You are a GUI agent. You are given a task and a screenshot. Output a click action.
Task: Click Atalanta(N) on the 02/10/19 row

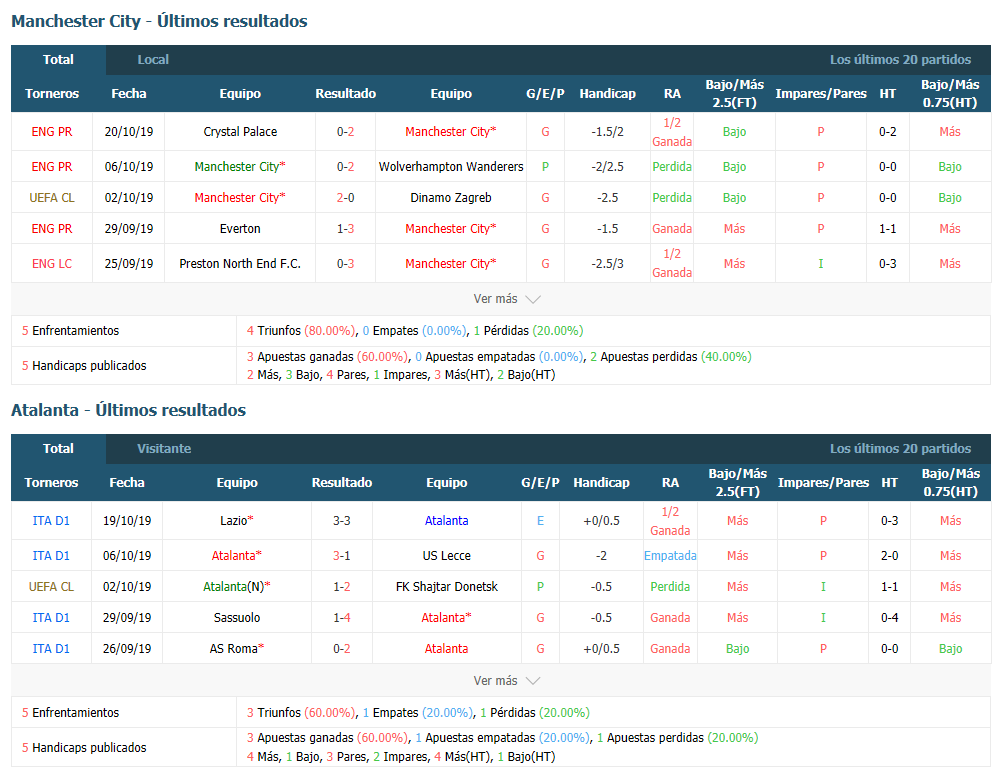pyautogui.click(x=237, y=586)
